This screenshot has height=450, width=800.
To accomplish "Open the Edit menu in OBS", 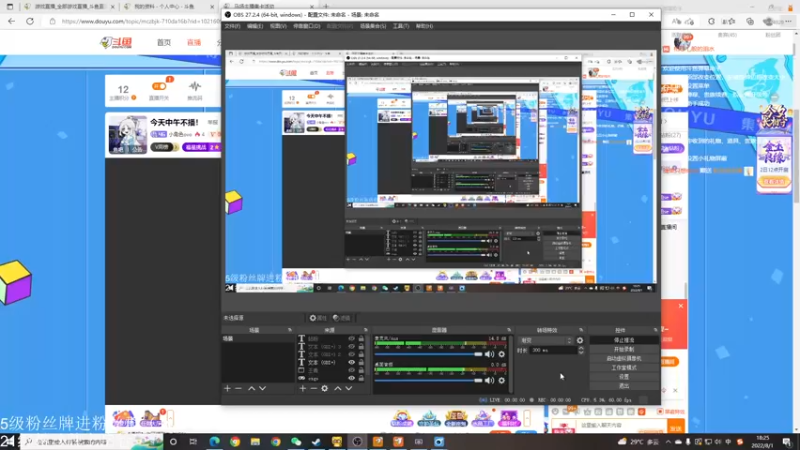I will pos(255,26).
